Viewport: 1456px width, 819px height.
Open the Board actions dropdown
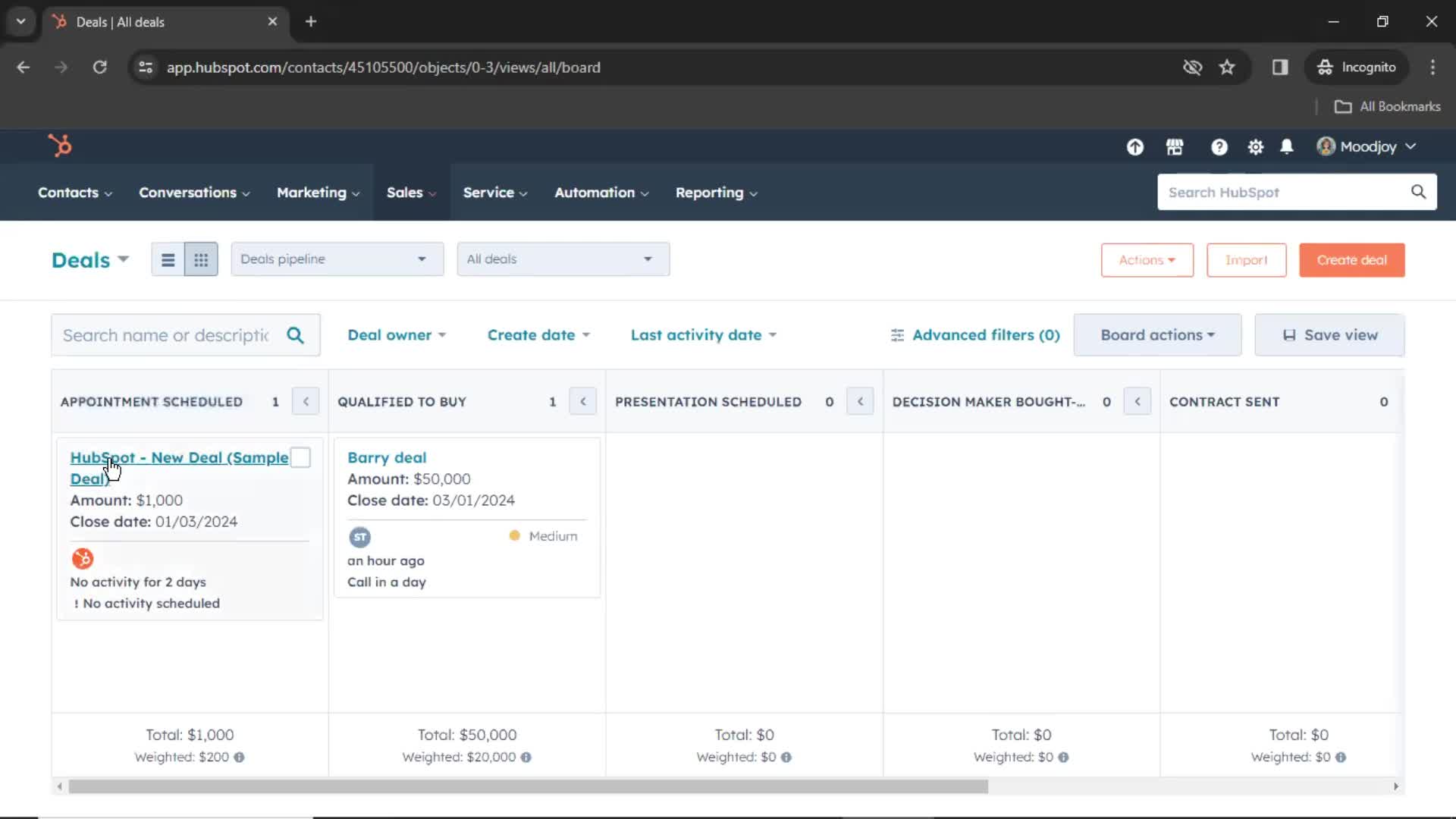click(1157, 335)
